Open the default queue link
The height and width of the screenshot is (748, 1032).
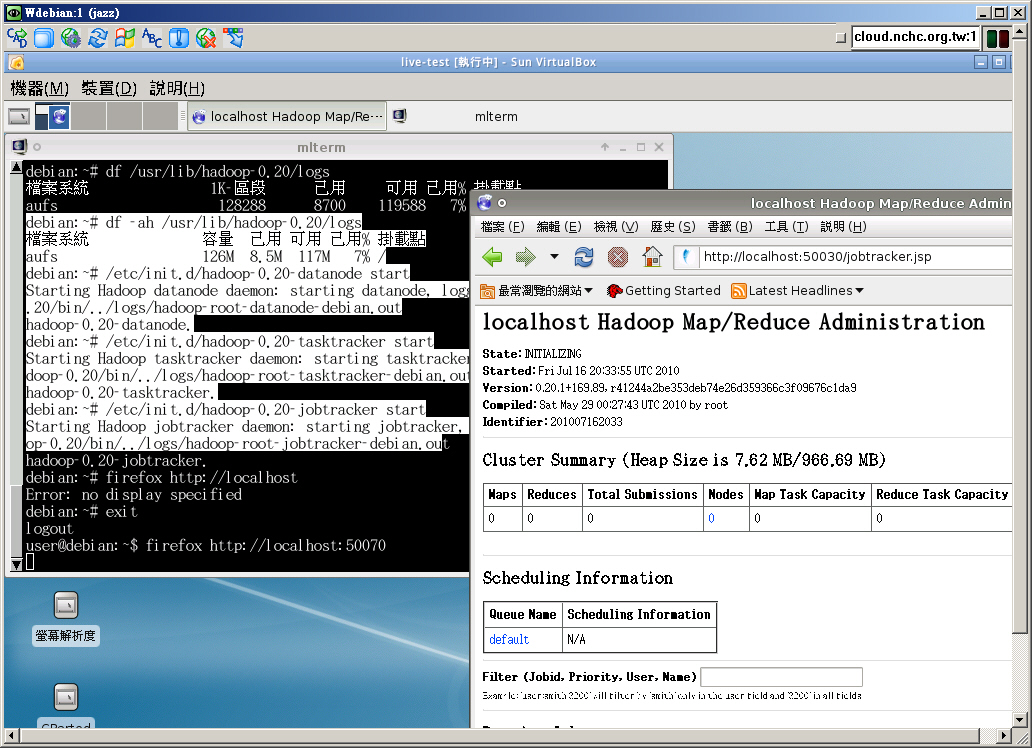(509, 639)
